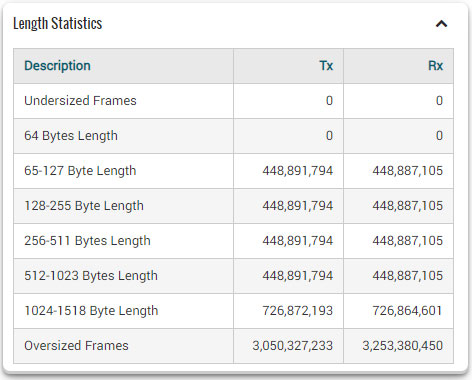Select the 64 Bytes Length row label
This screenshot has height=380, width=472.
pos(71,136)
